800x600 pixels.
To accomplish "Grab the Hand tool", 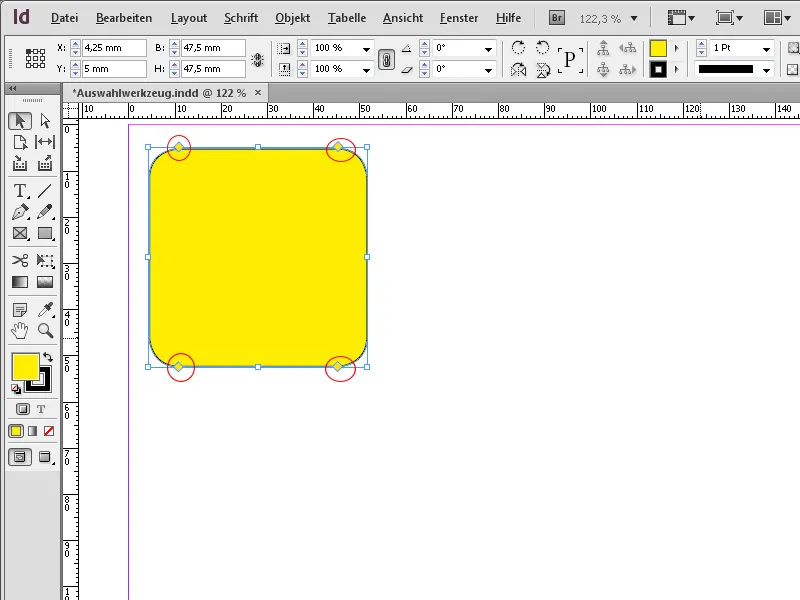I will 18,328.
